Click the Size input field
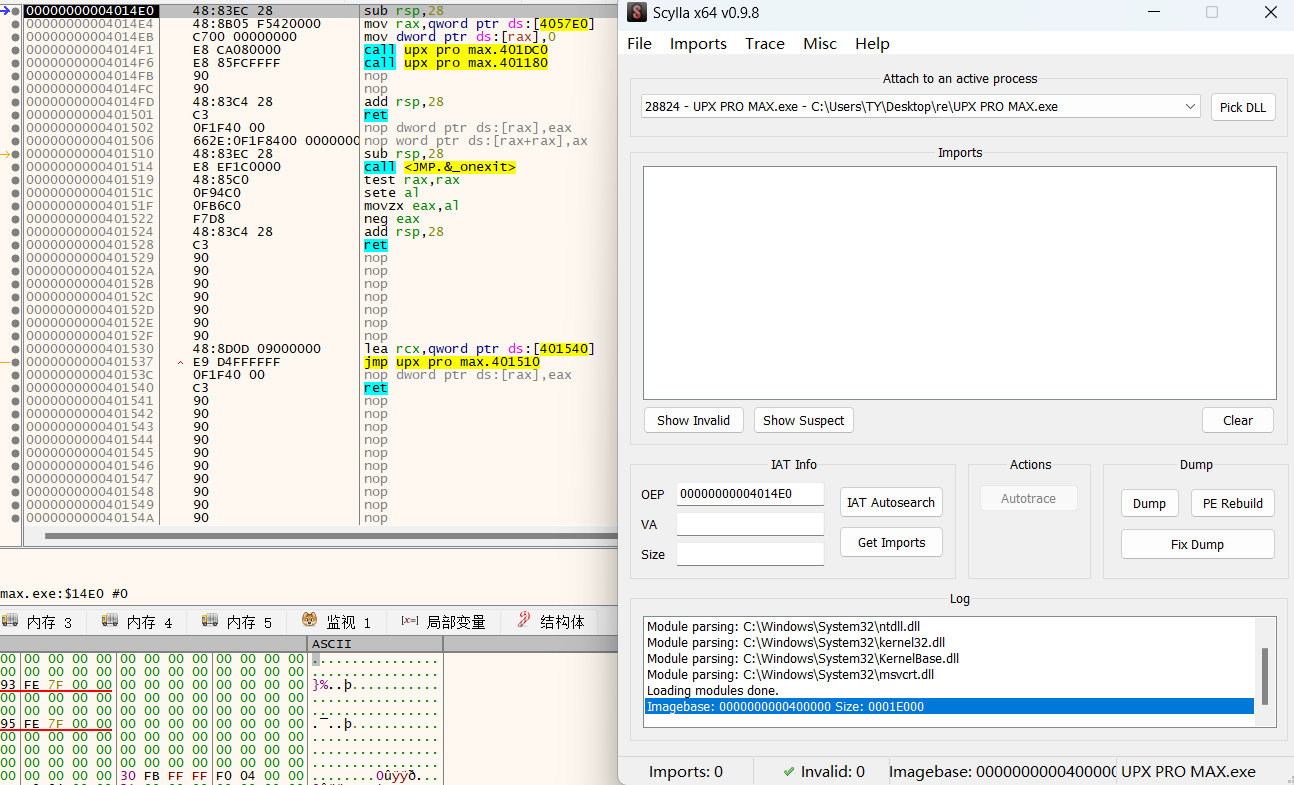The height and width of the screenshot is (785, 1294). (750, 554)
